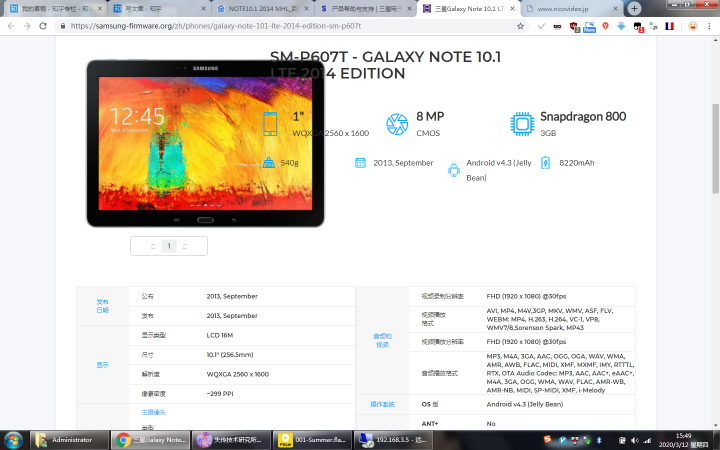Click the next image arrow in pager
The width and height of the screenshot is (720, 450).
tap(185, 247)
